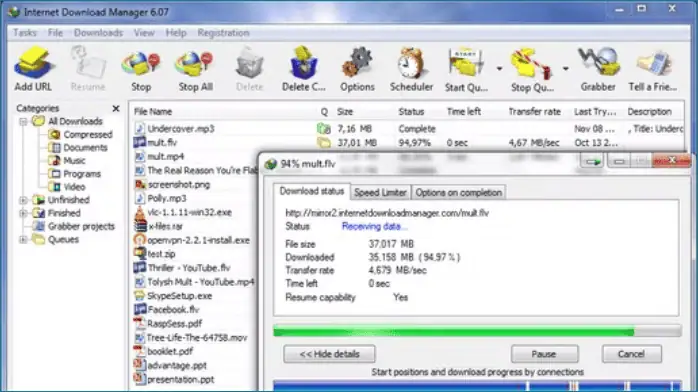Viewport: 698px width, 392px height.
Task: Open the Help menu
Action: coord(176,33)
